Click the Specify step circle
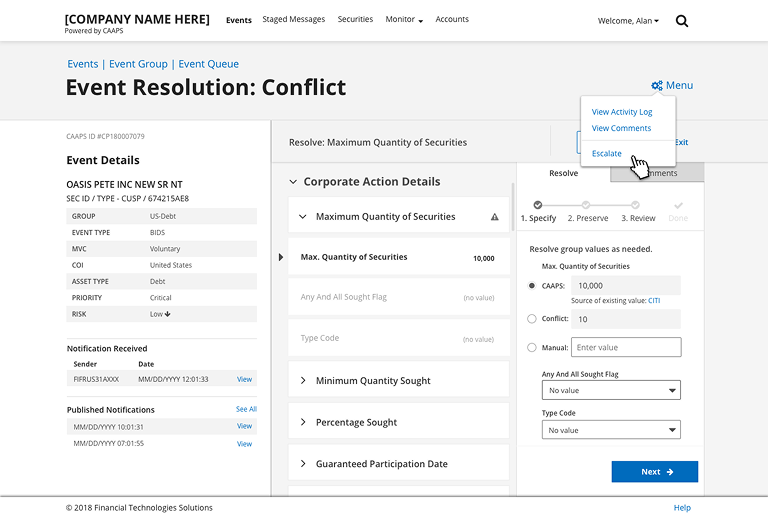 click(x=538, y=205)
